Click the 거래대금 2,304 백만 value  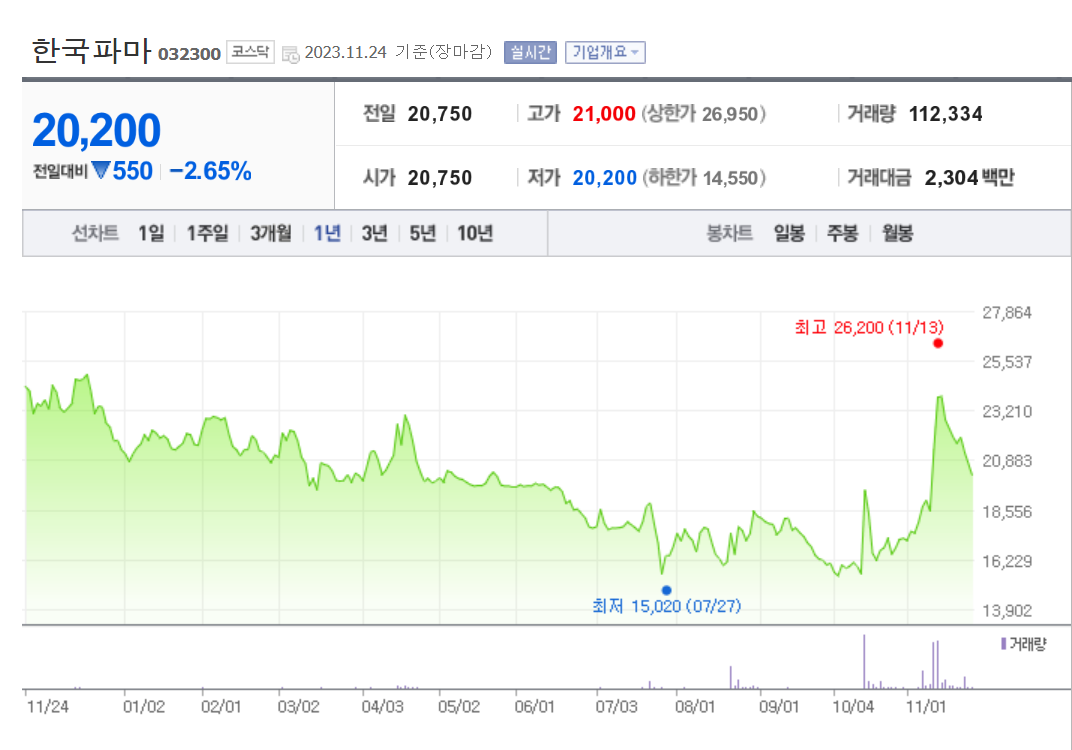tap(969, 178)
